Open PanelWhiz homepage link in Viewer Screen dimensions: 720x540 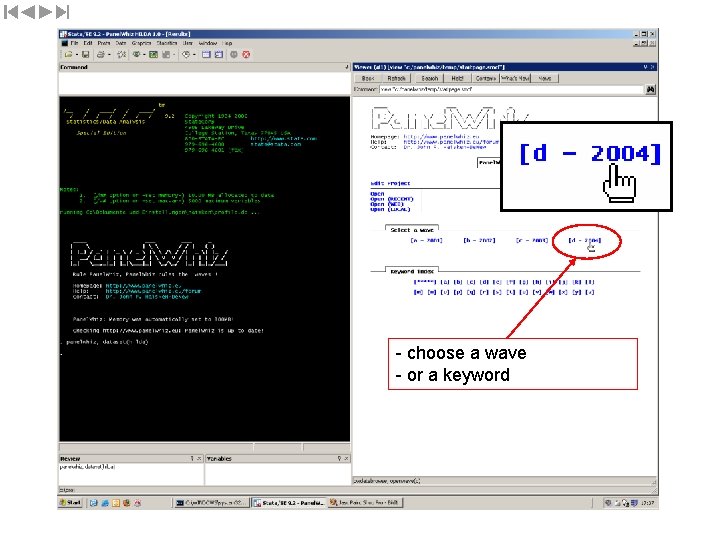click(441, 137)
